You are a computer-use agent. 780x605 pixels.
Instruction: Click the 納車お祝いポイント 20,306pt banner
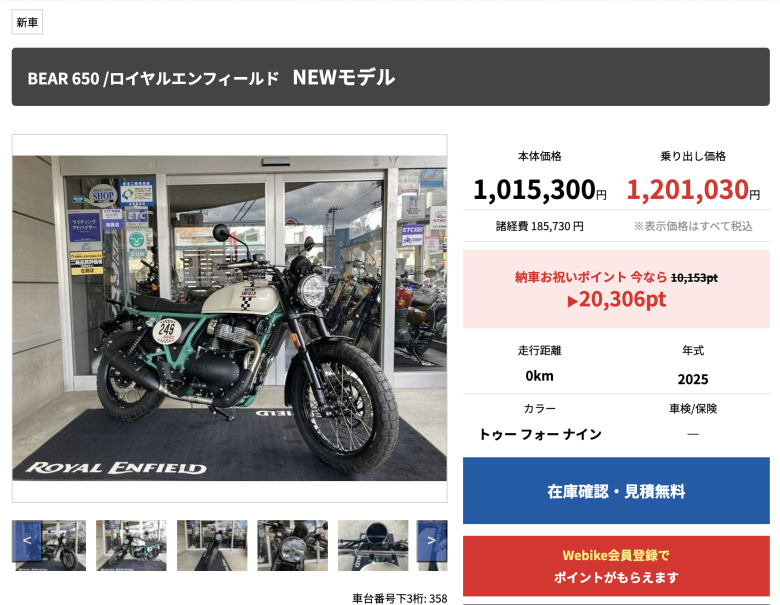point(616,289)
